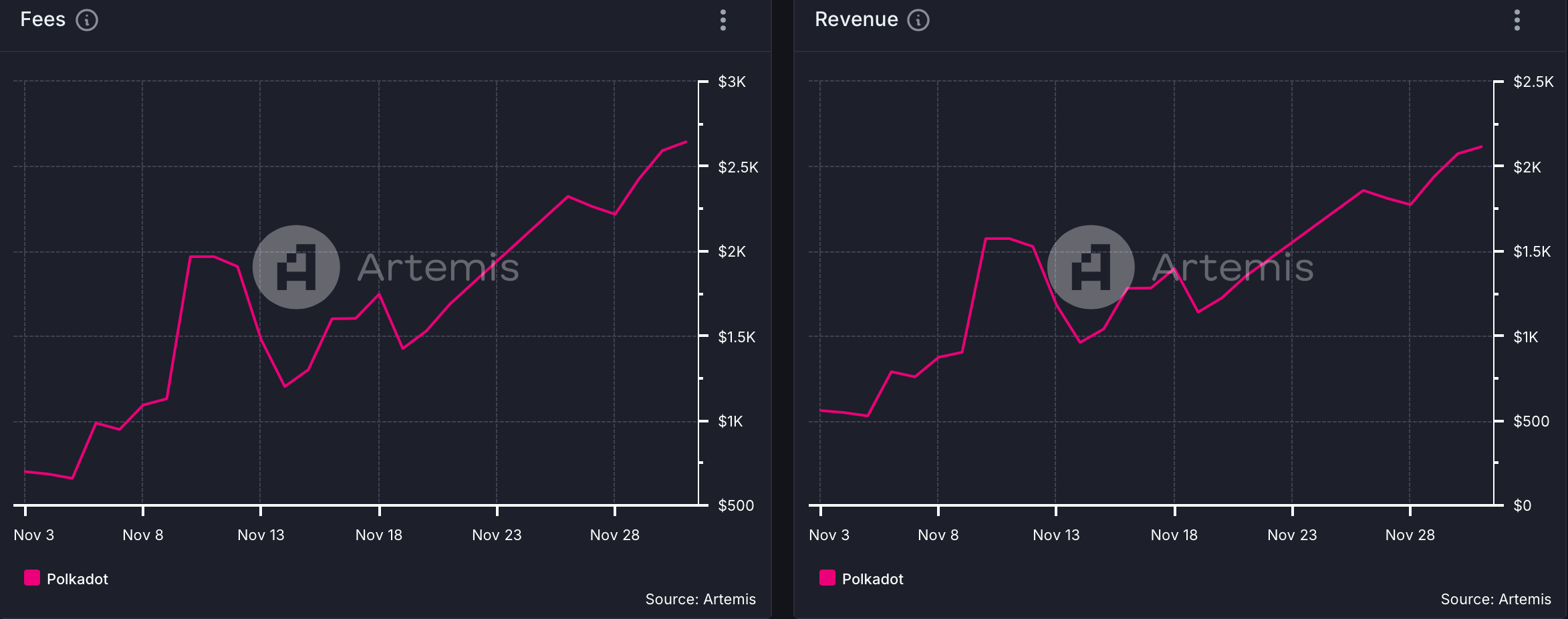The width and height of the screenshot is (1568, 619).
Task: Open the three-dot menu on Fees chart
Action: pyautogui.click(x=723, y=20)
